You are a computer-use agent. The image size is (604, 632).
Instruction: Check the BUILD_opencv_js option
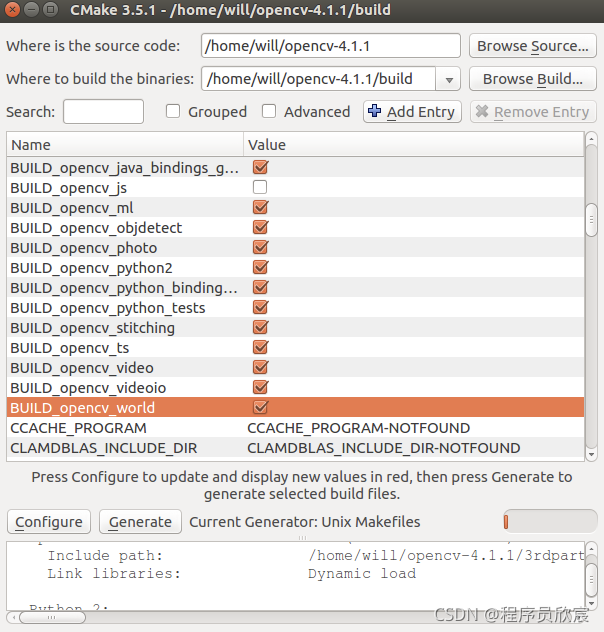point(260,188)
